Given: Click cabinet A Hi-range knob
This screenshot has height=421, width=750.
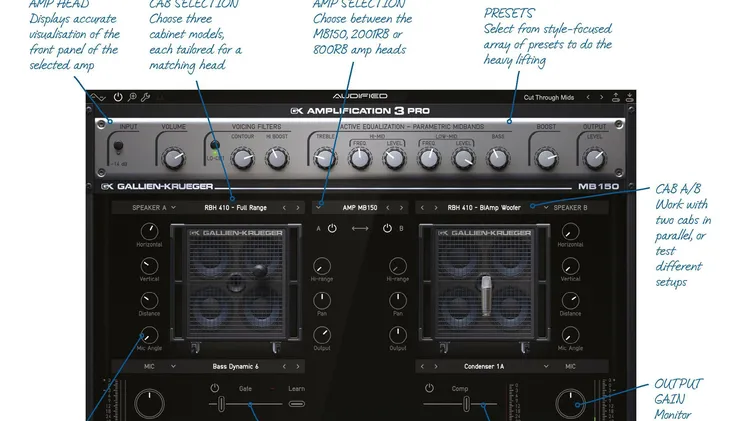Looking at the screenshot, I should (322, 266).
